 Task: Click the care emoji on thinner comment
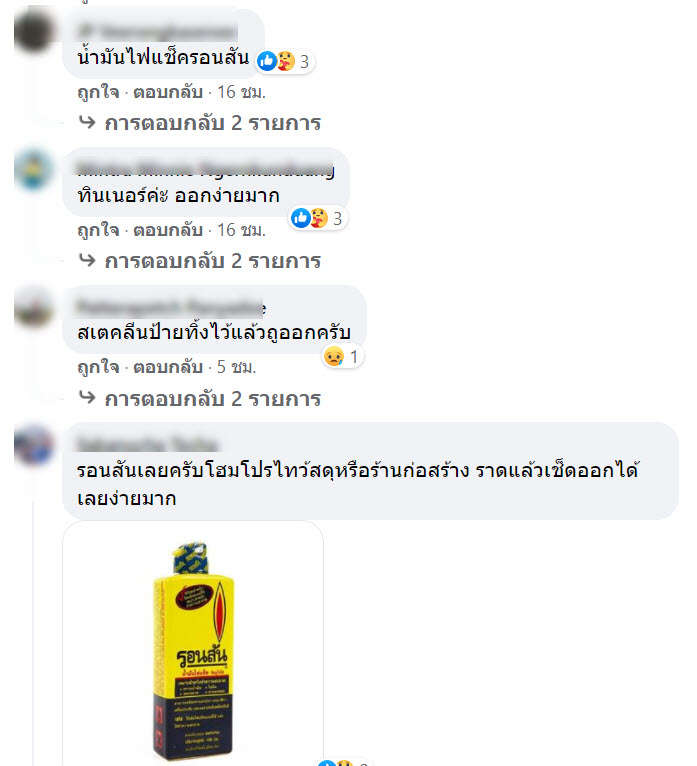pyautogui.click(x=319, y=218)
